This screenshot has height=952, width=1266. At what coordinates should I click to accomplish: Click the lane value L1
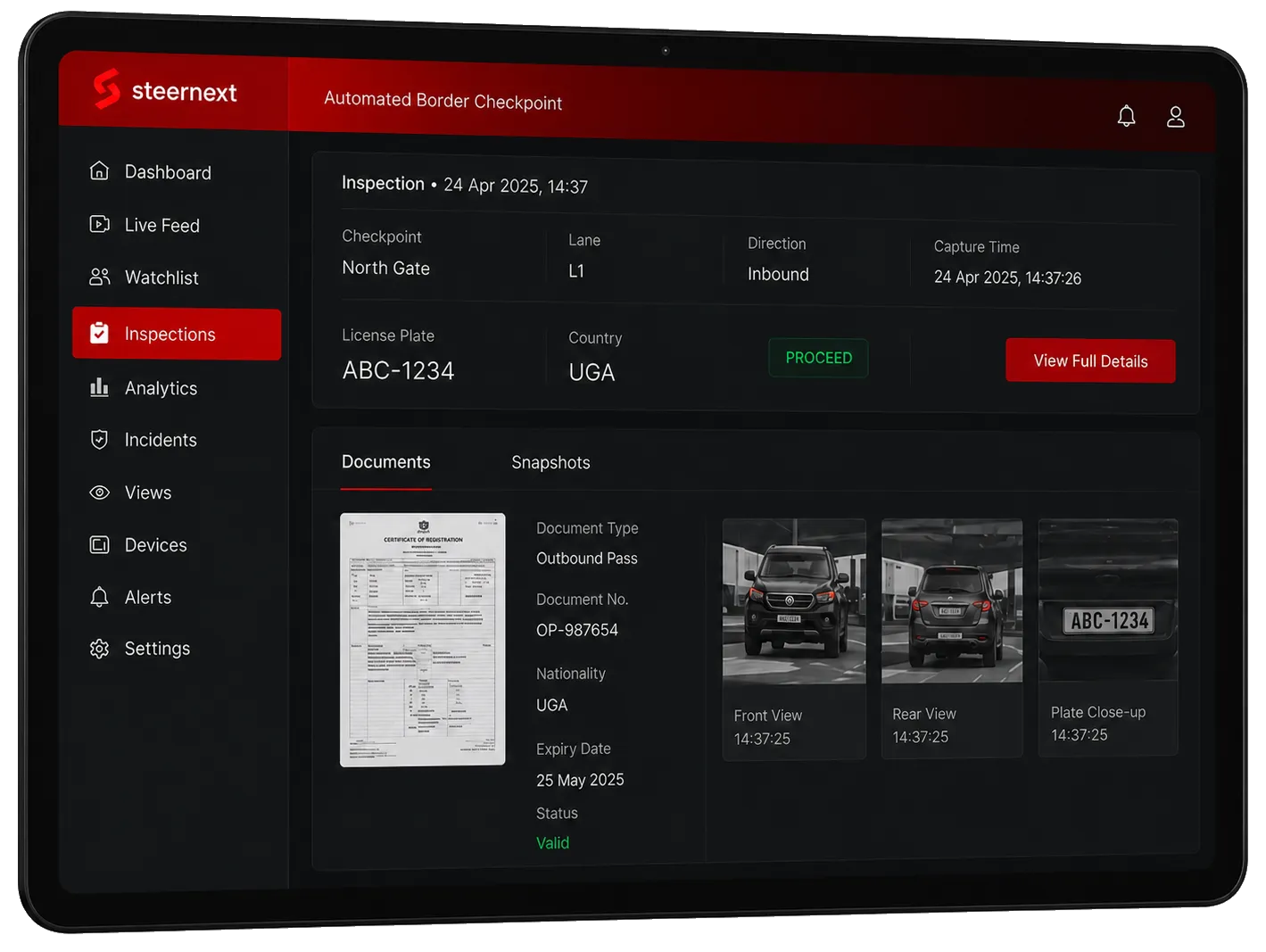[x=576, y=270]
